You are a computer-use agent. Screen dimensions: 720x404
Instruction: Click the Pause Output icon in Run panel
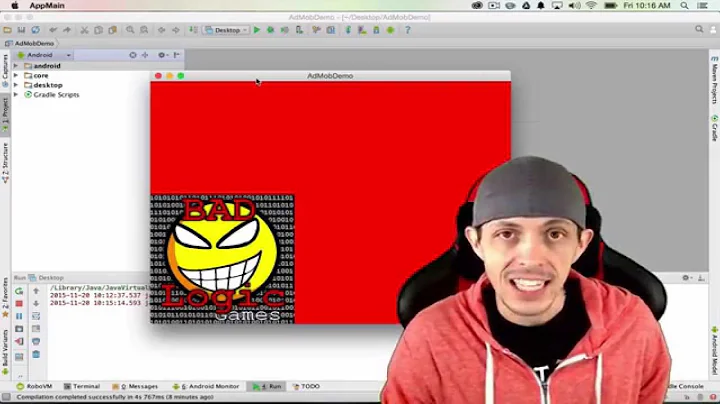point(19,316)
